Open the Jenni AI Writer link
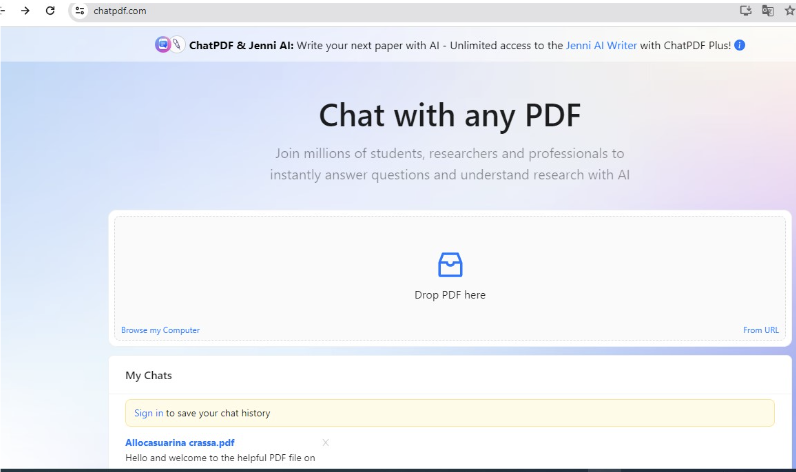Viewport: 796px width, 472px height. (x=600, y=45)
